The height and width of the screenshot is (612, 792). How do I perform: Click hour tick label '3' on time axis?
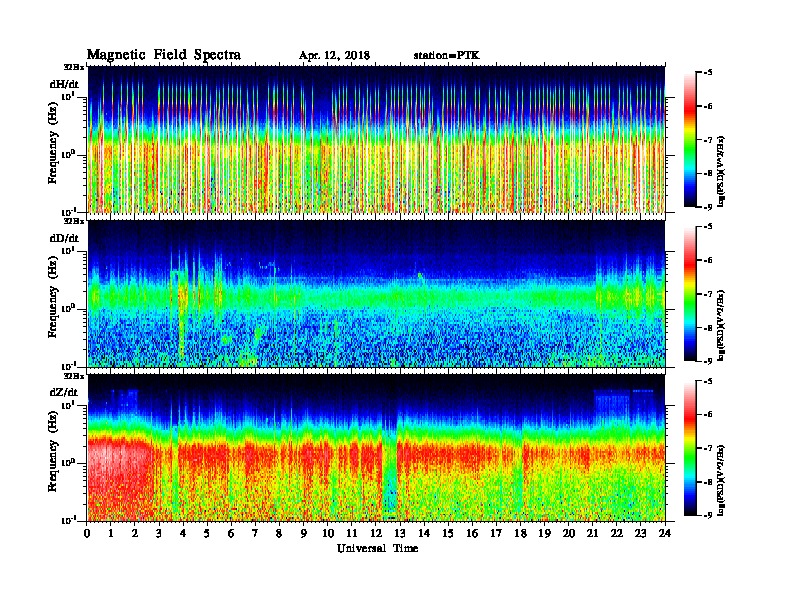pos(159,533)
